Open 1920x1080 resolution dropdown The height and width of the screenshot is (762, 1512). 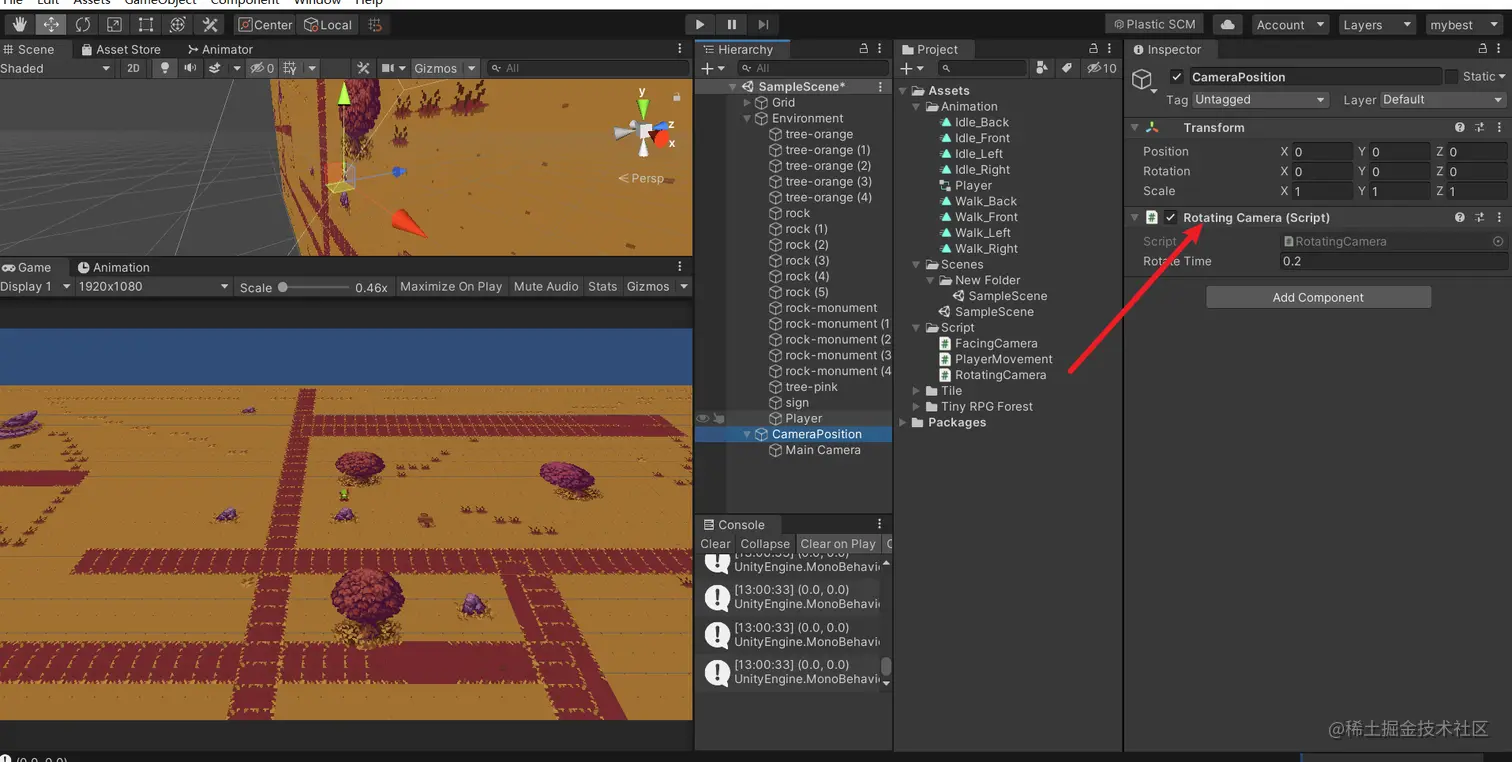[x=154, y=286]
